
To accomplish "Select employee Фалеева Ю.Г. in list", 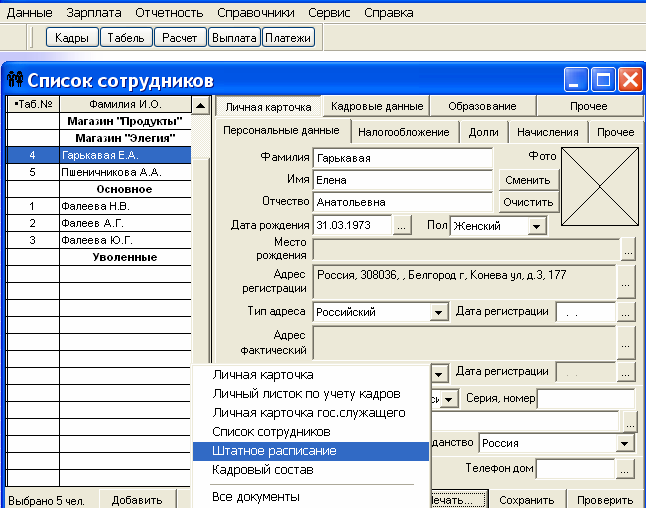I will tap(99, 240).
